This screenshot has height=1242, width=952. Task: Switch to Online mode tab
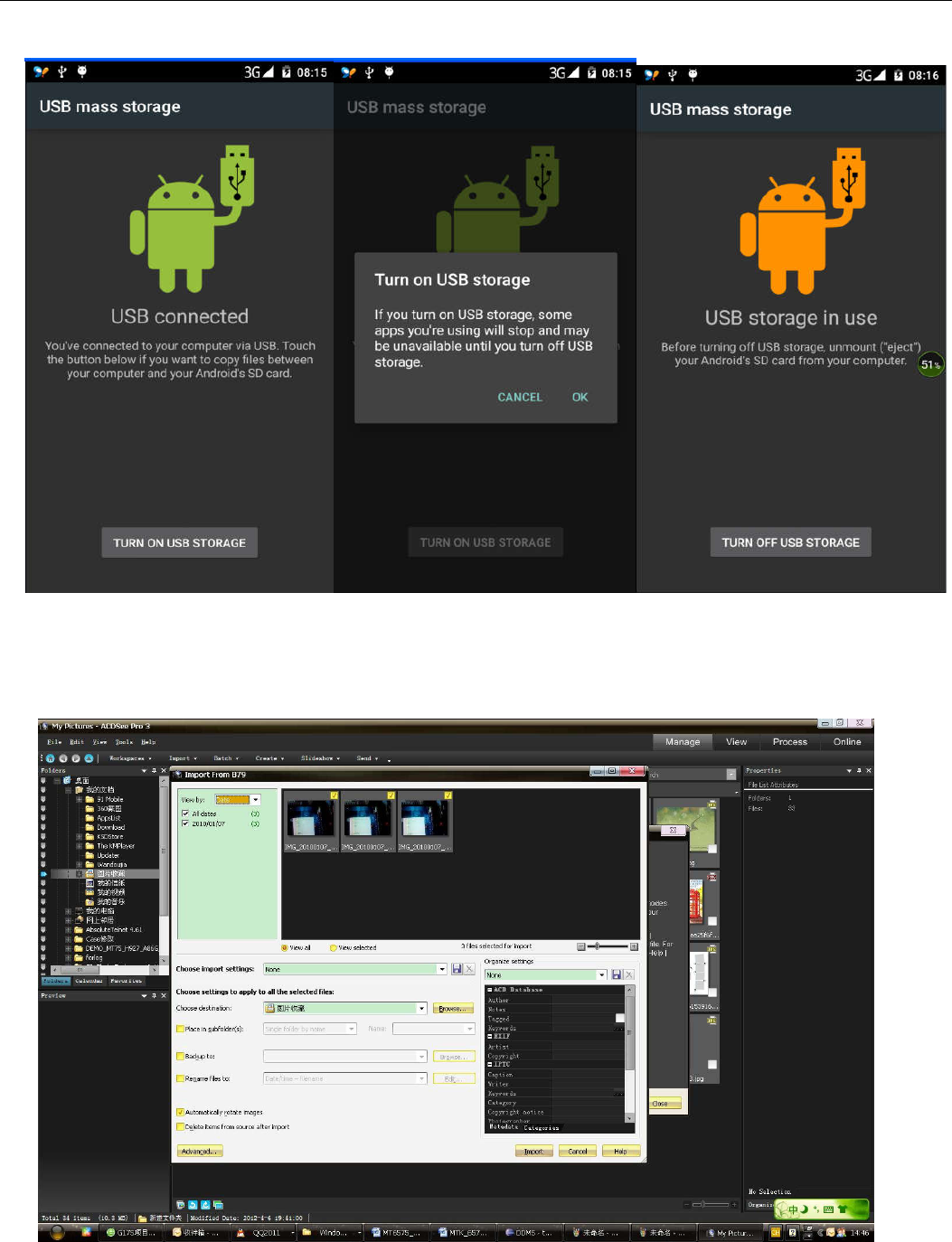847,742
